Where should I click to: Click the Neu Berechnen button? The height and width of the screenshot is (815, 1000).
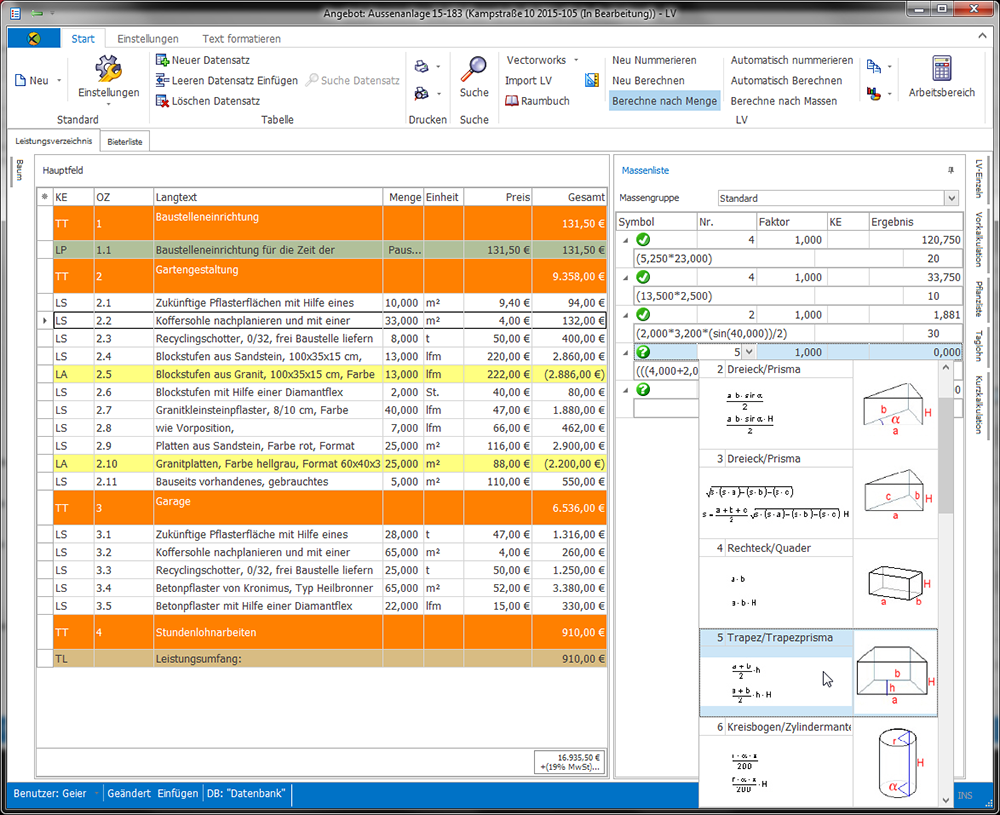pos(648,80)
